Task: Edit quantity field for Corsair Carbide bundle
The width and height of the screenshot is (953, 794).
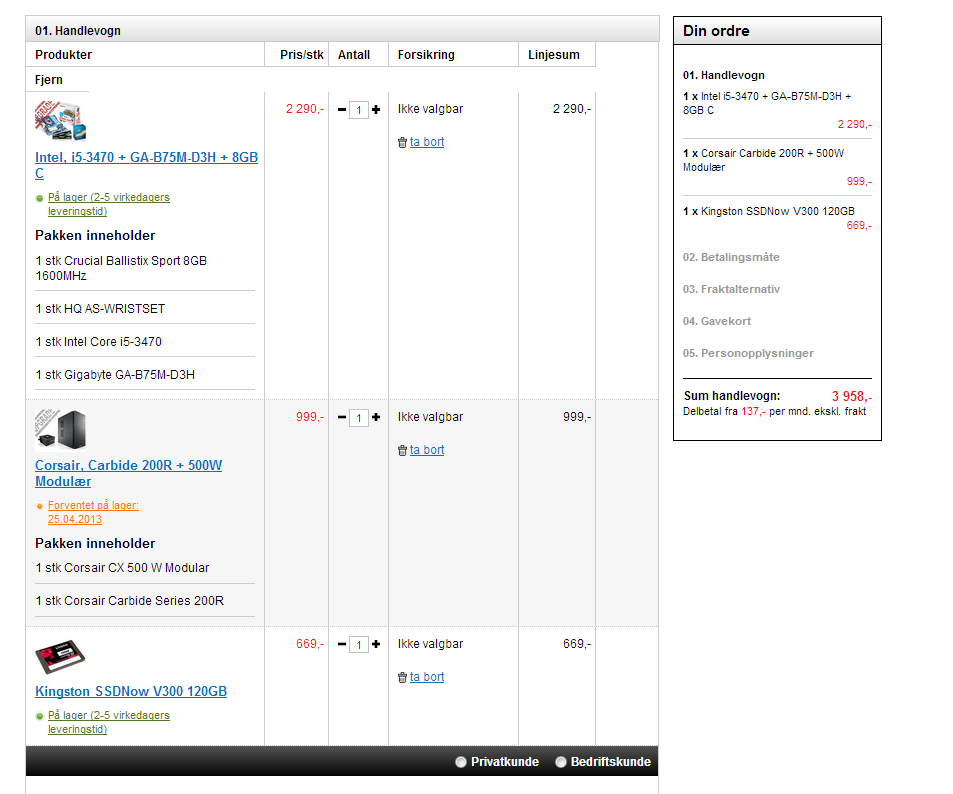Action: 359,418
